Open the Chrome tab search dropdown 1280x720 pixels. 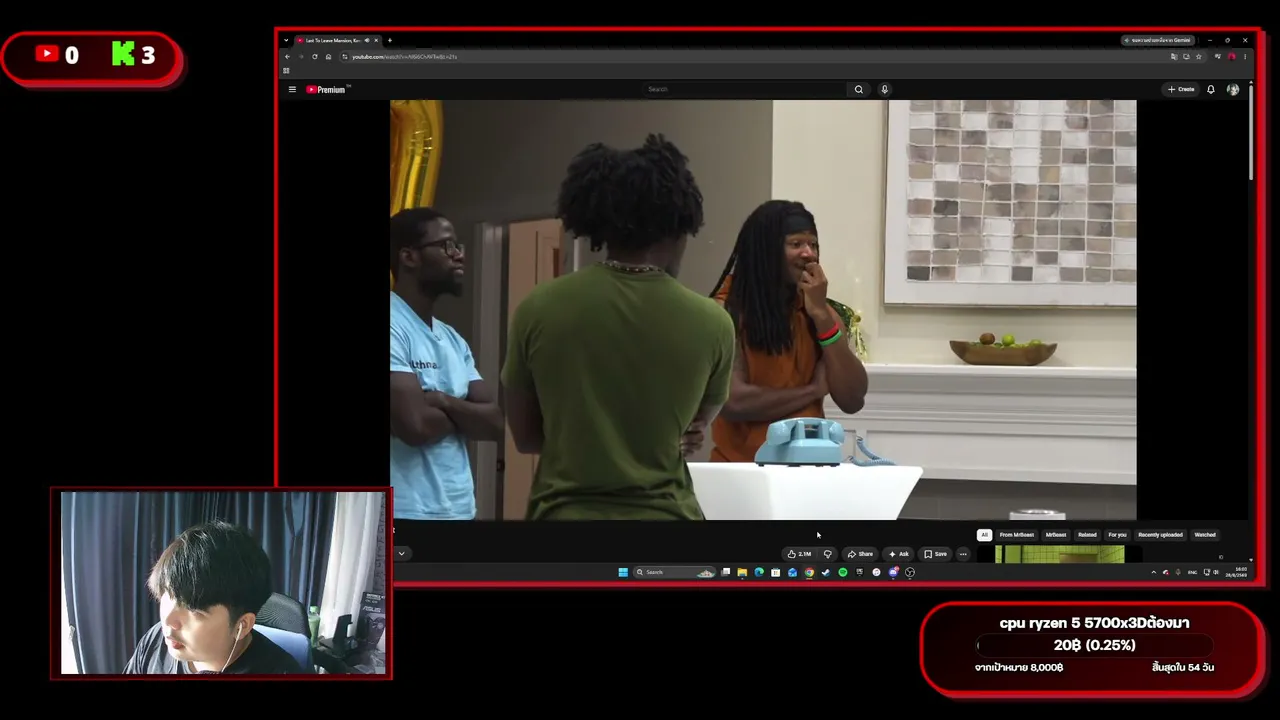(286, 41)
